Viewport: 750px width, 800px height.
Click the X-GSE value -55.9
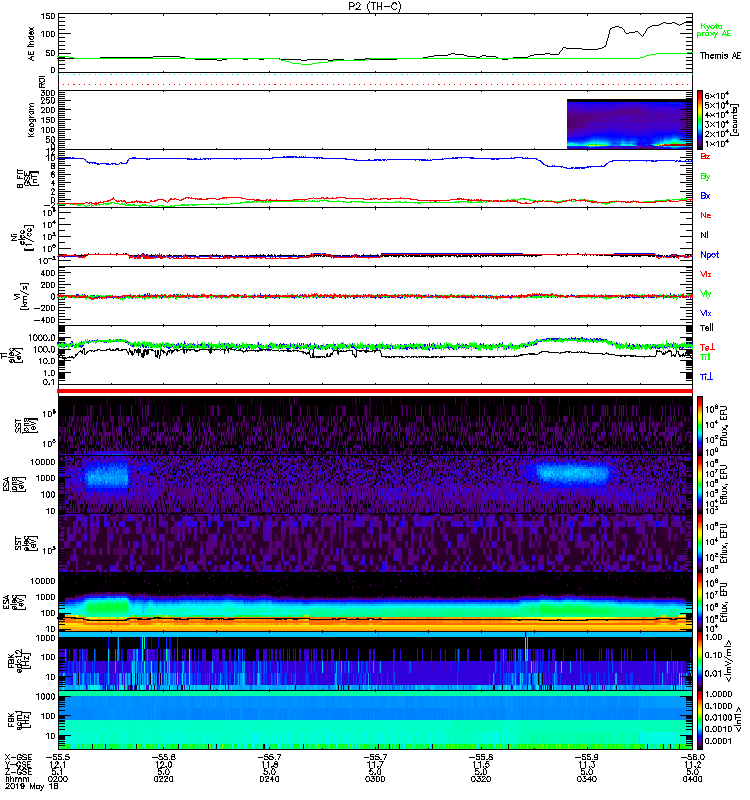point(587,757)
